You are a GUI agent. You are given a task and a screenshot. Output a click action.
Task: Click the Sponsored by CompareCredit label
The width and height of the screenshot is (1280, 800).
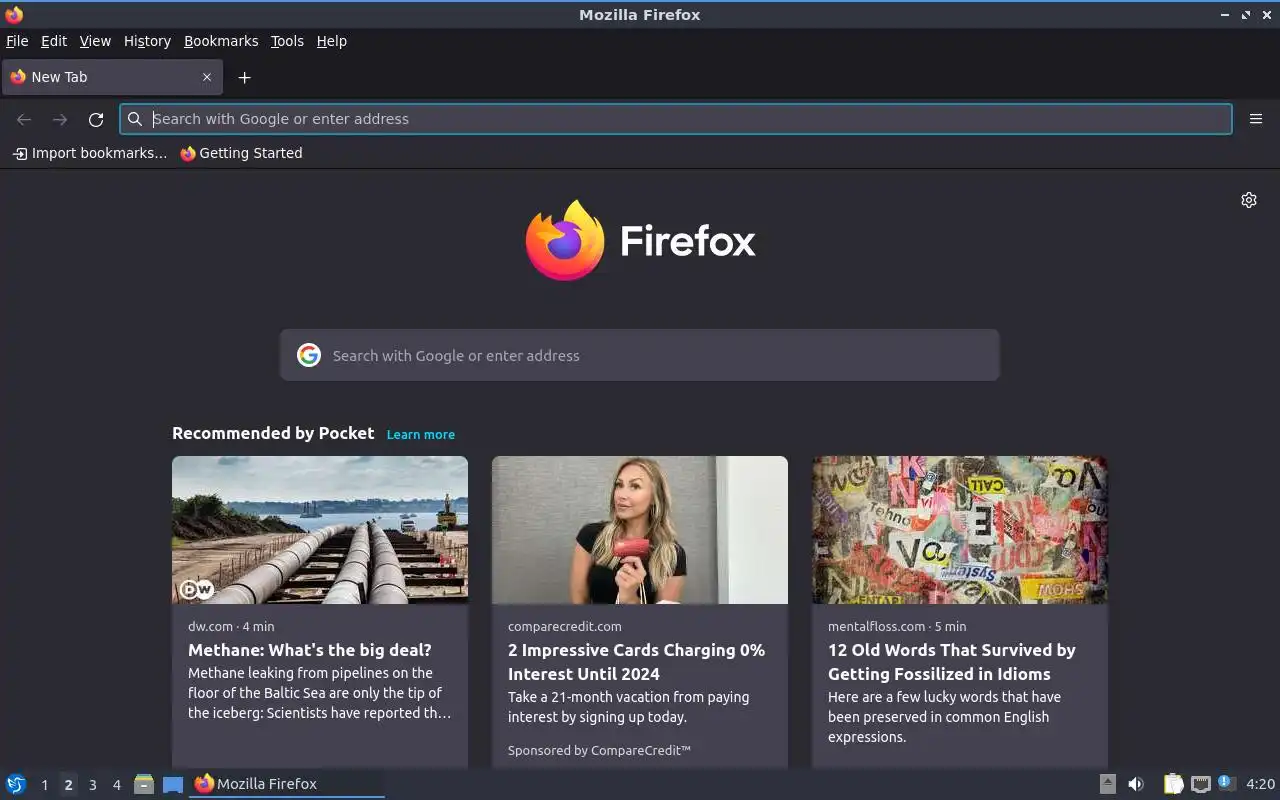599,750
